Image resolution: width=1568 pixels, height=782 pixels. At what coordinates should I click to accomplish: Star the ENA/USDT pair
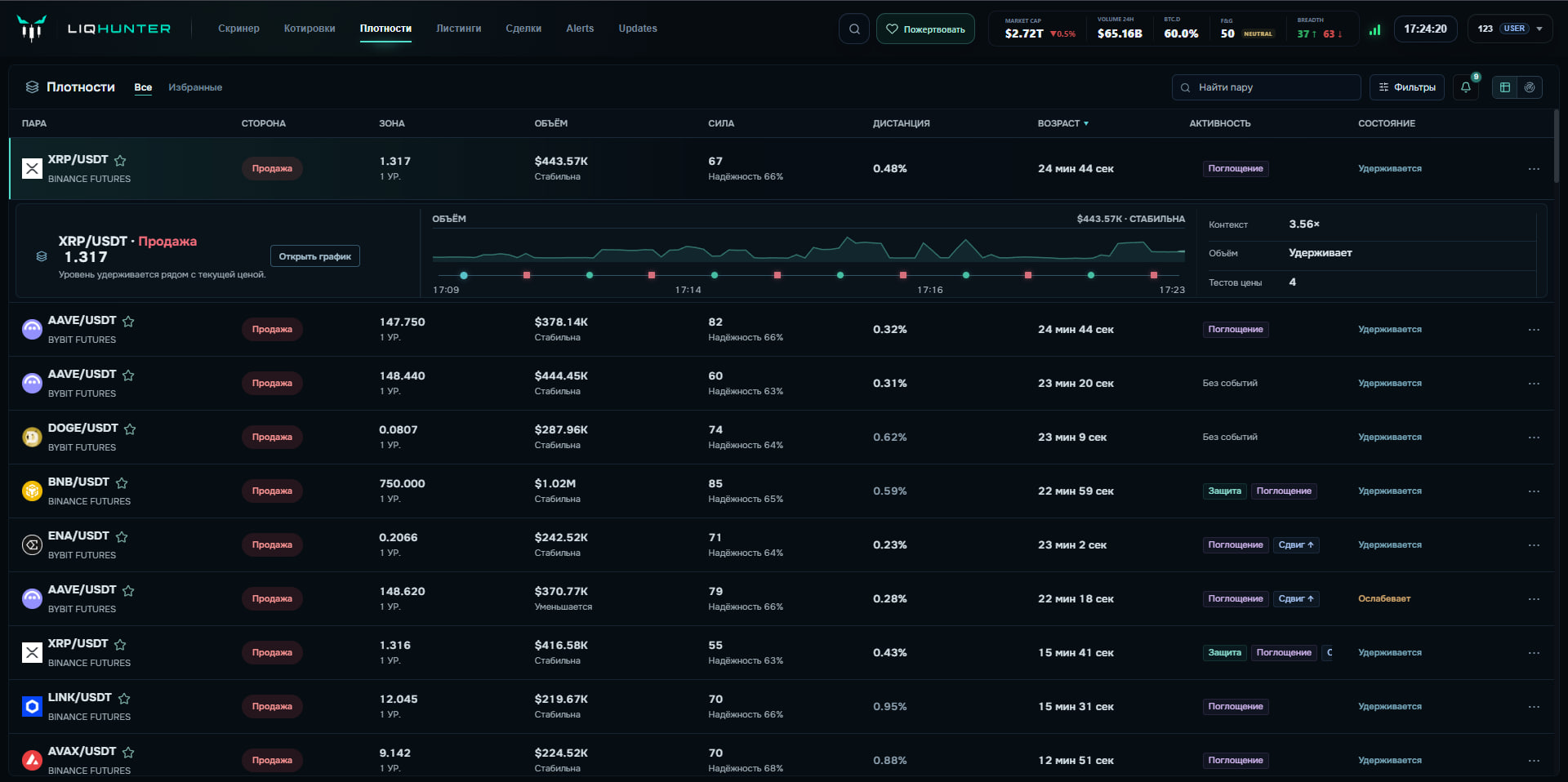[x=122, y=536]
